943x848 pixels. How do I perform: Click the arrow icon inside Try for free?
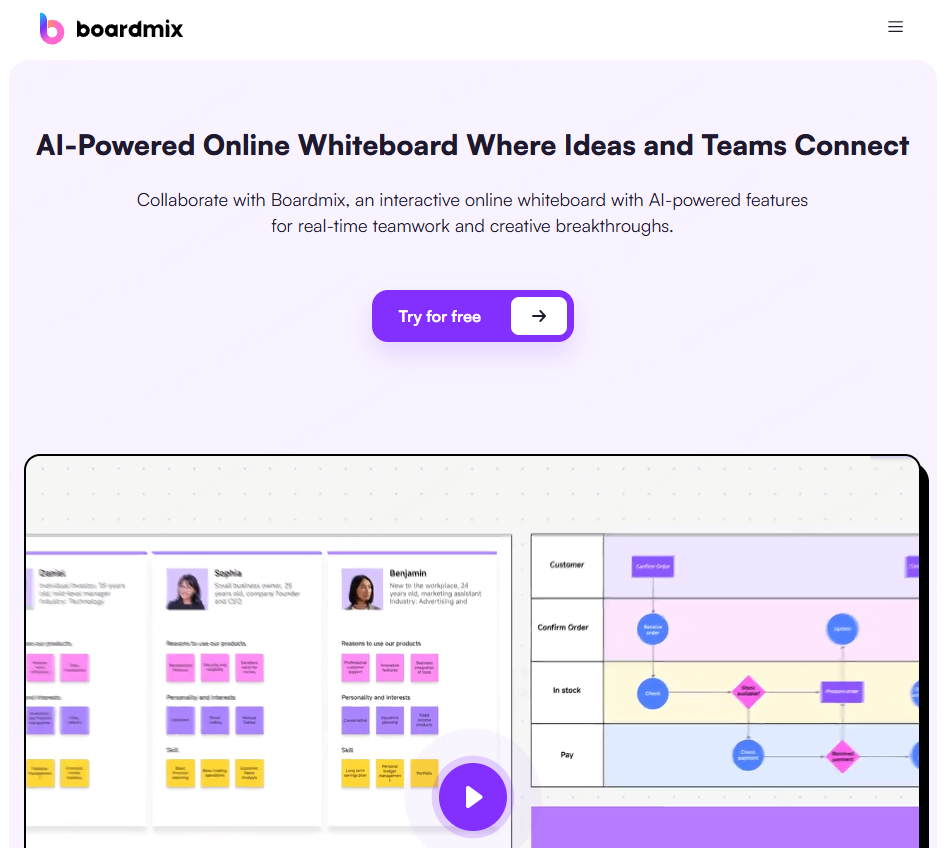coord(539,316)
